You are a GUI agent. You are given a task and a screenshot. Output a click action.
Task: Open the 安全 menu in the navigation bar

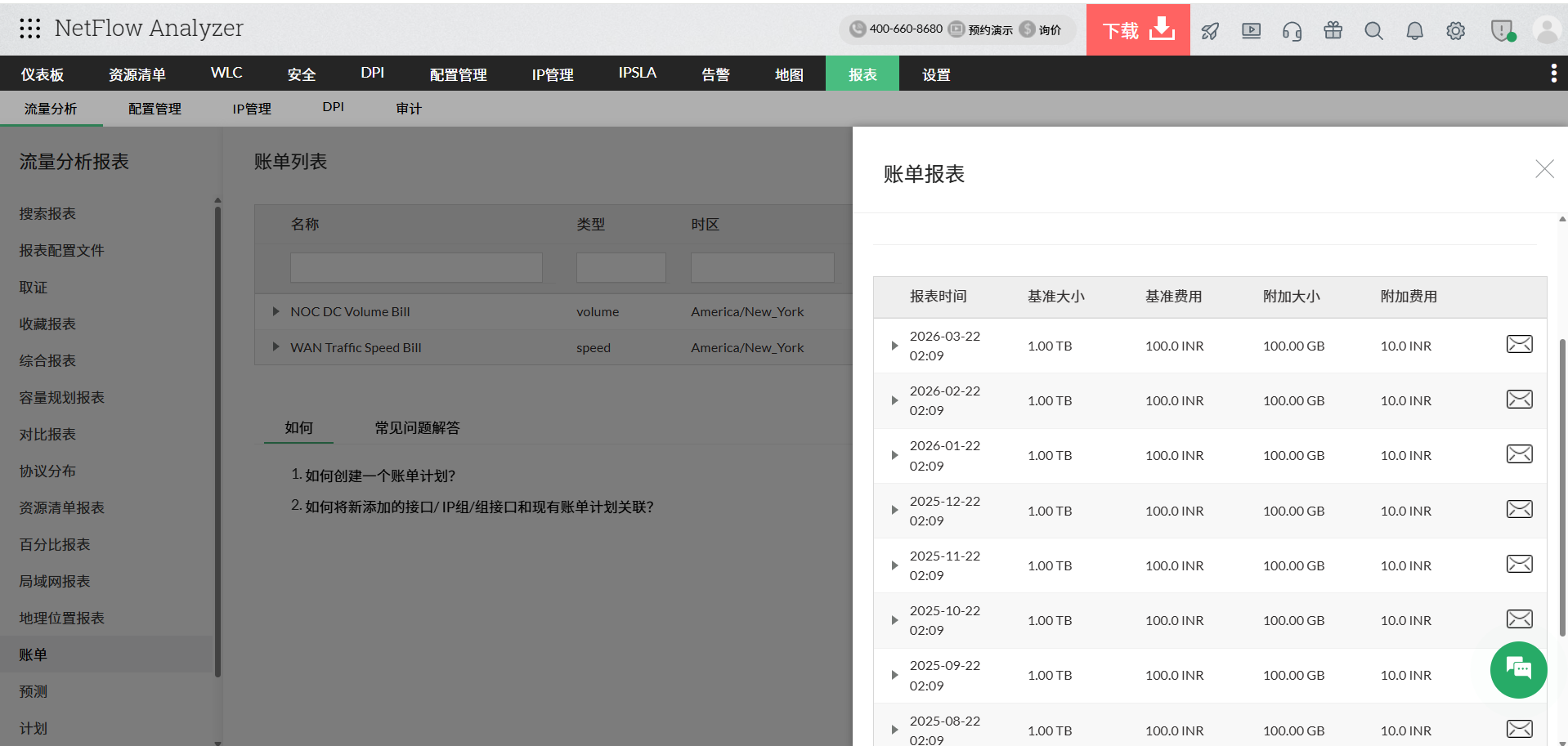301,74
